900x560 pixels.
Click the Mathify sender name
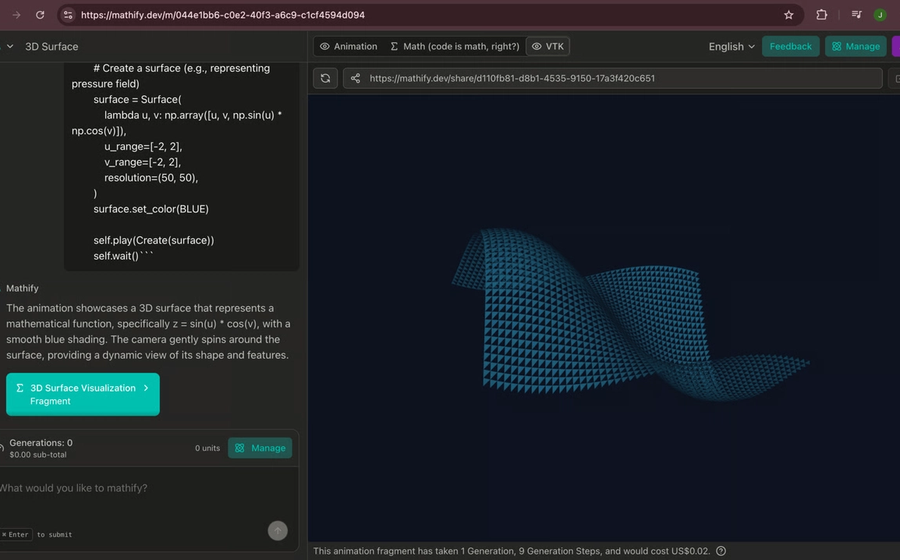click(x=22, y=288)
